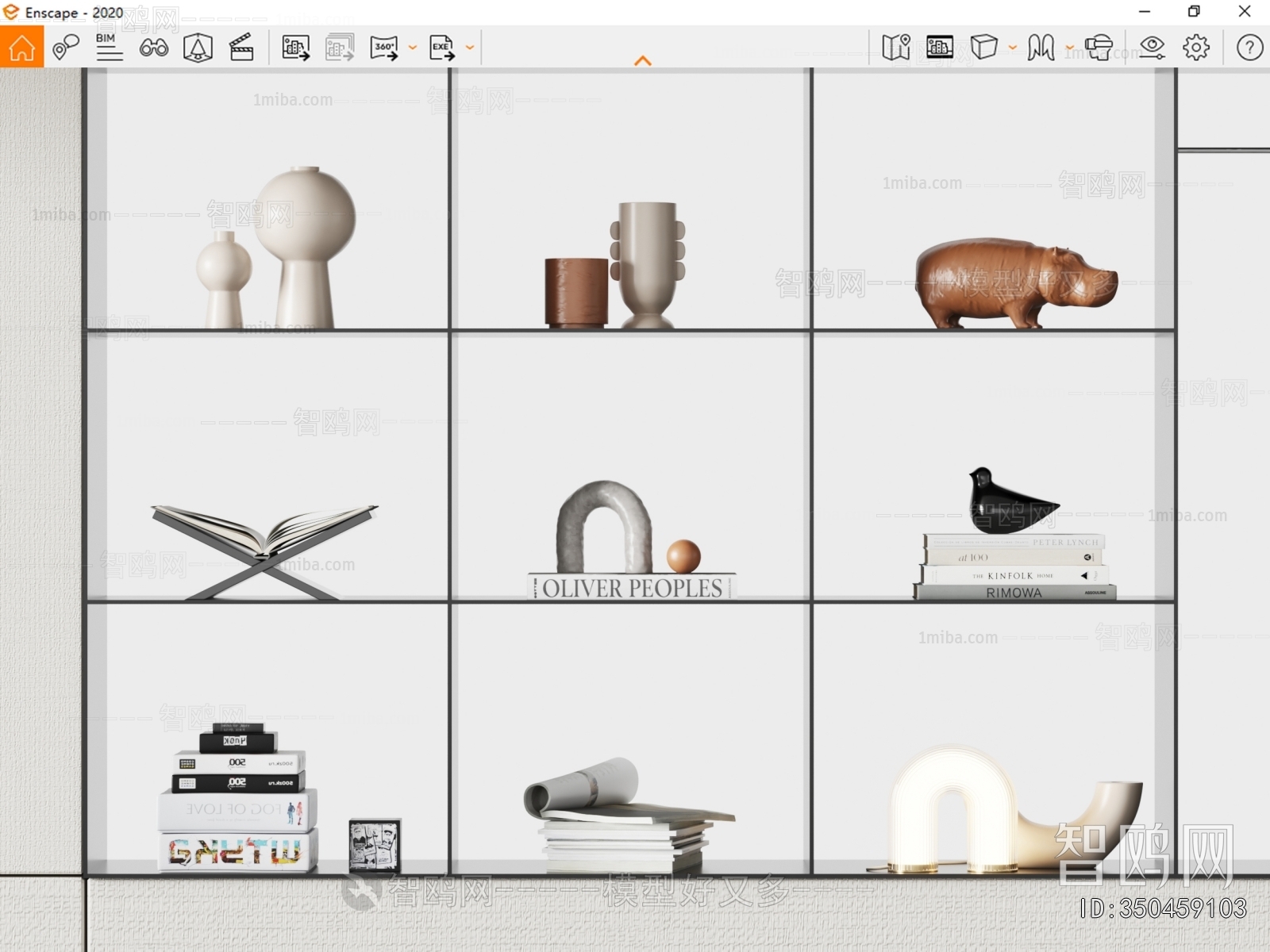The image size is (1270, 952).
Task: Expand the EXE export dropdown arrow
Action: 470,48
